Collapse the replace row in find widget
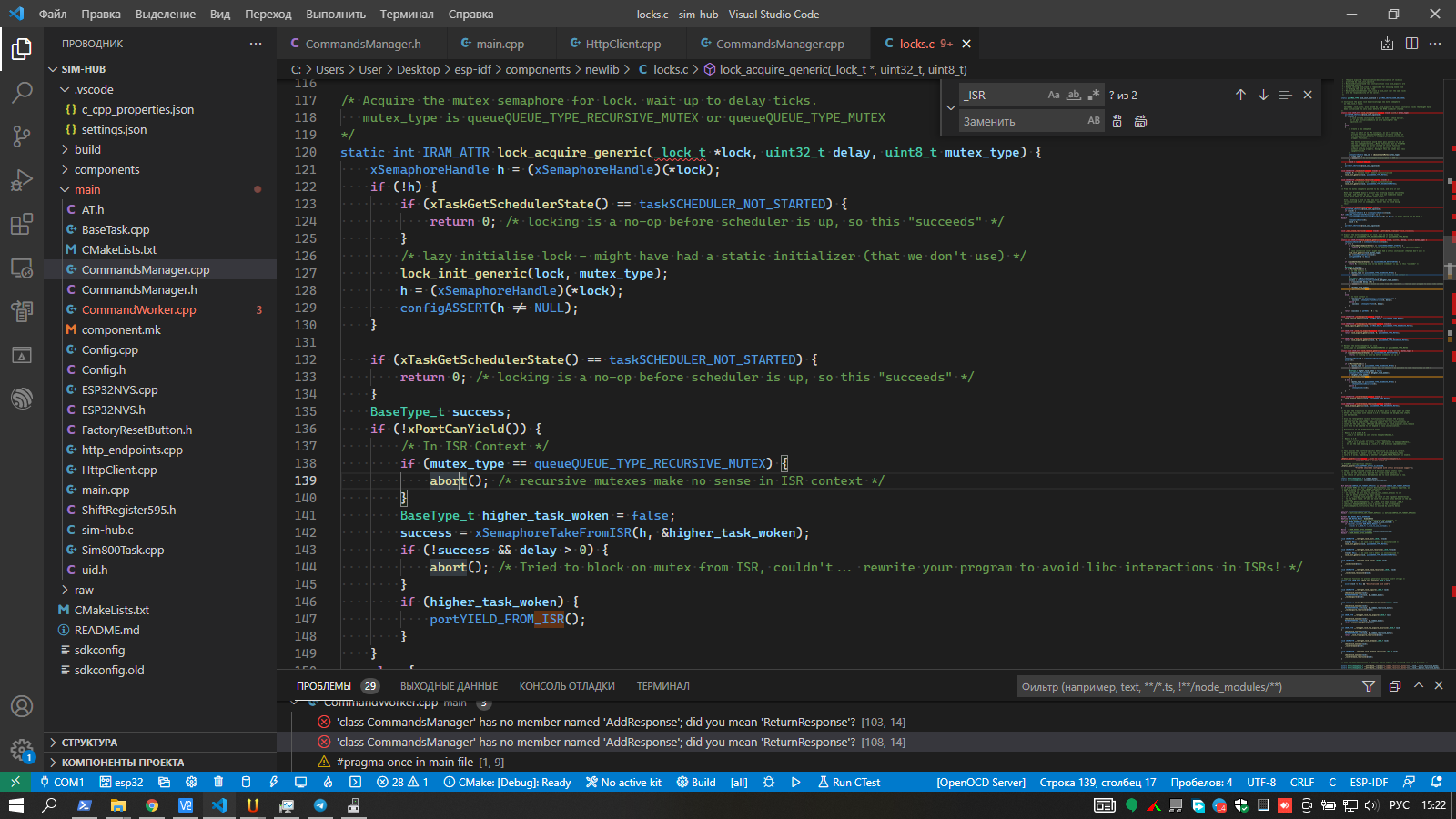 [951, 107]
